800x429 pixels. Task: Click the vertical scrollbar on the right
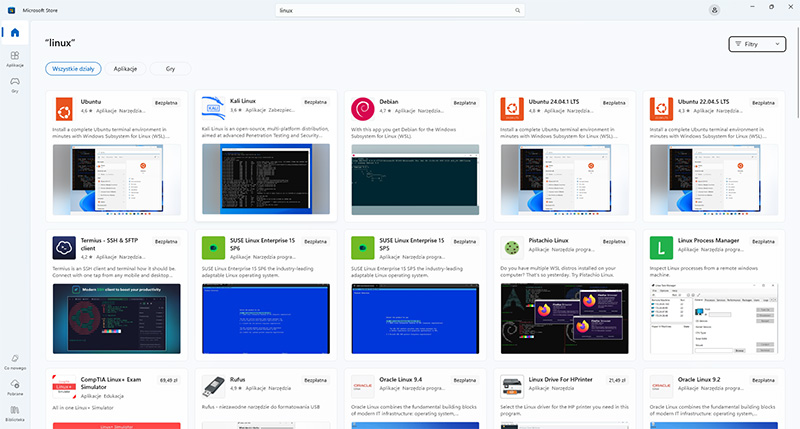[797, 71]
